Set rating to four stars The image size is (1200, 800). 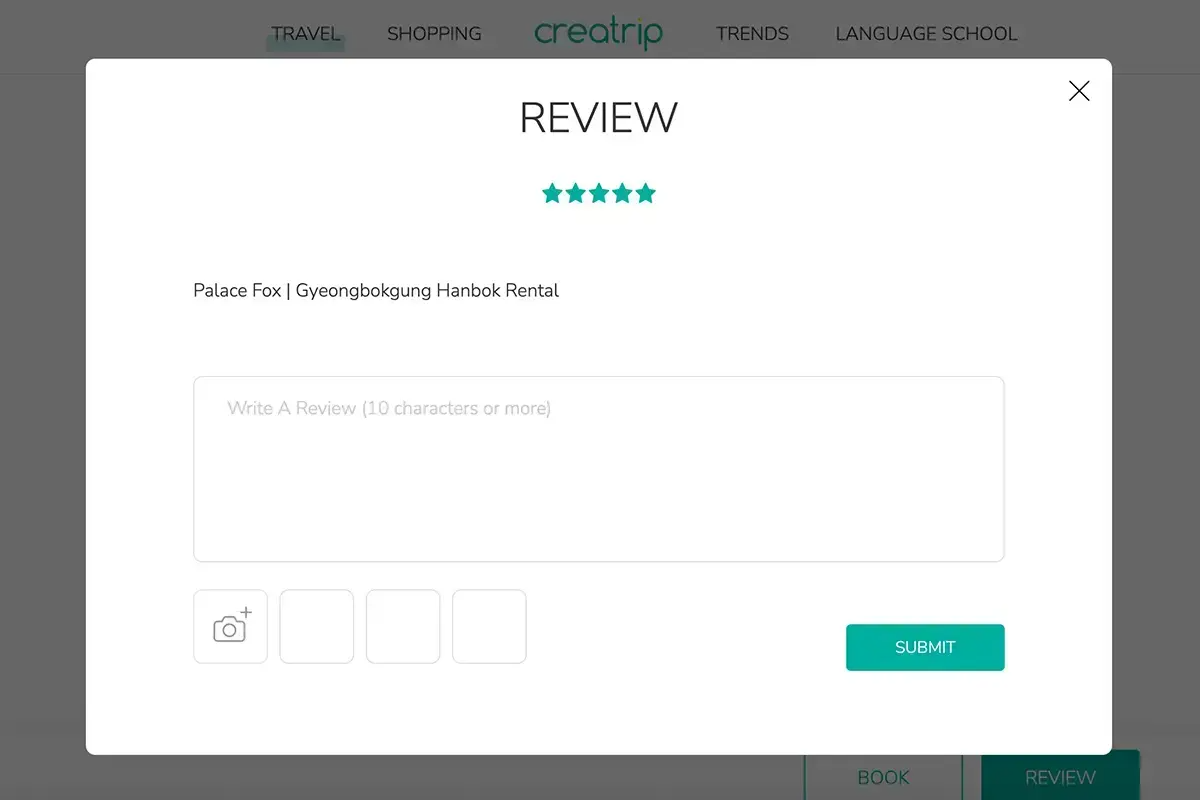pyautogui.click(x=622, y=193)
